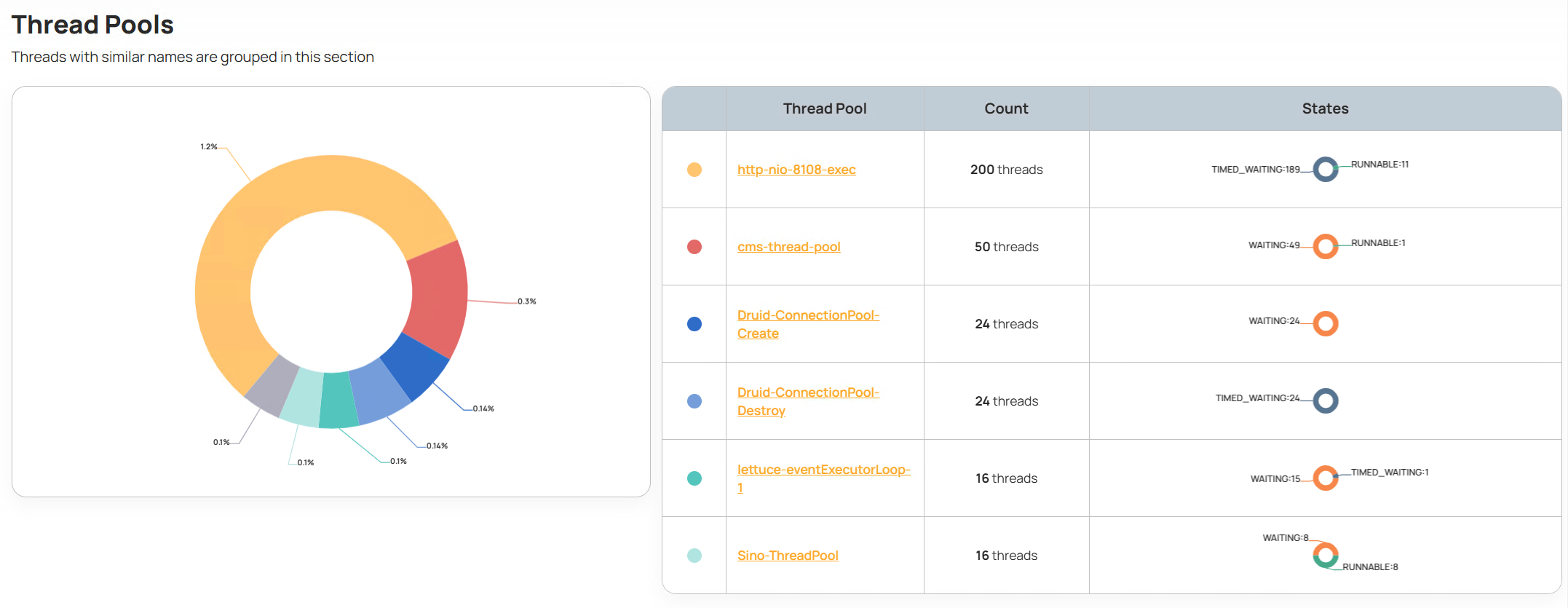The height and width of the screenshot is (608, 1568).
Task: Open the Druid-ConnectionPool-Destroy link
Action: 807,393
